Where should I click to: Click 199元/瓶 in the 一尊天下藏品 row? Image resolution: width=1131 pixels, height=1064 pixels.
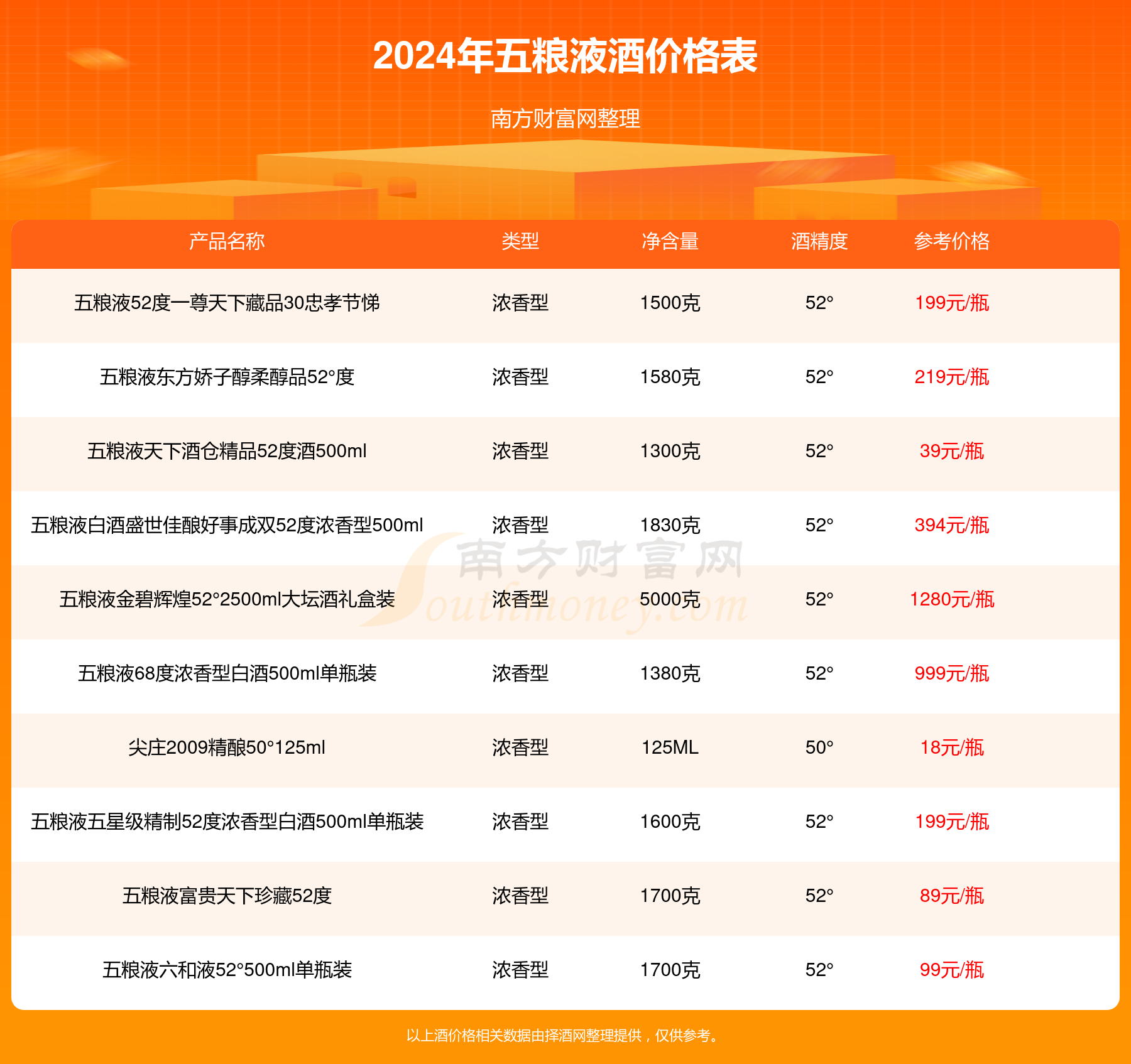(x=952, y=303)
